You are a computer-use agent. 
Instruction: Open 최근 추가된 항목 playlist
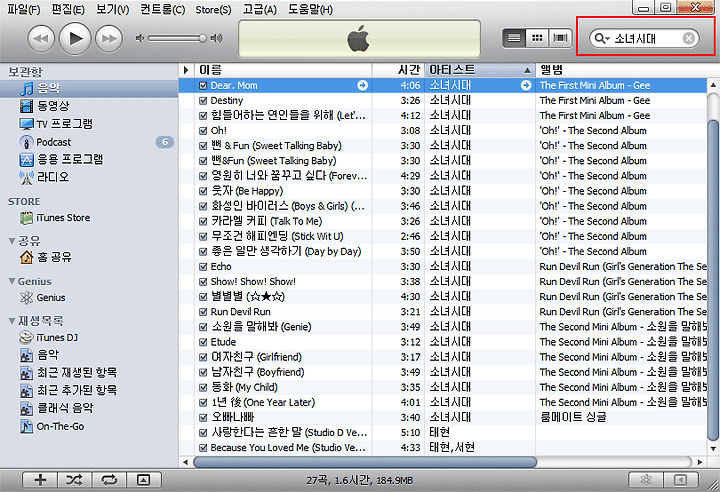(x=89, y=390)
